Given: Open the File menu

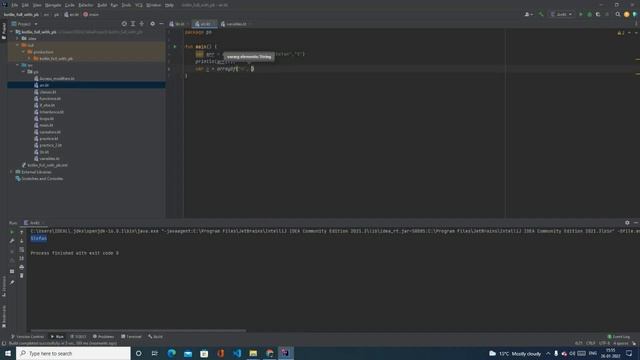Looking at the screenshot, I should [x=15, y=5].
